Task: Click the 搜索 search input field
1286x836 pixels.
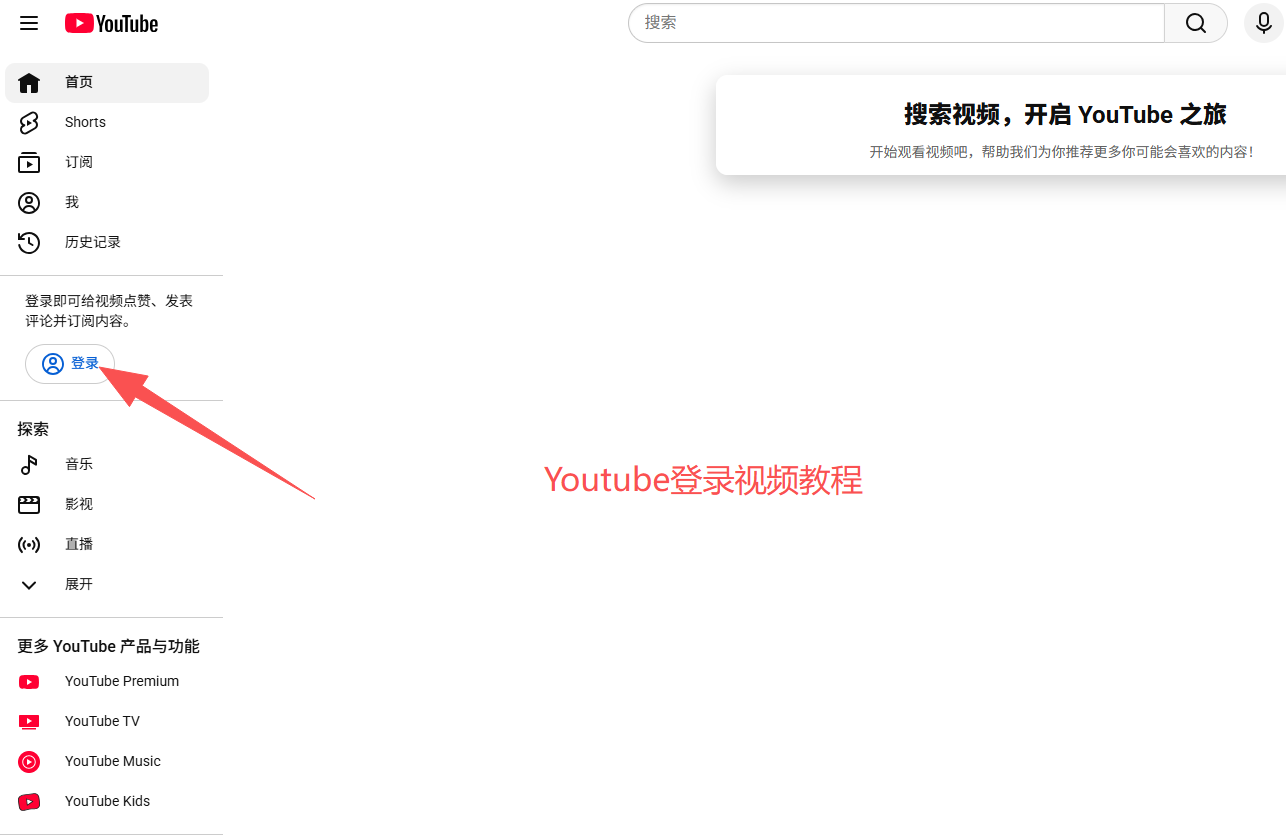Action: [x=897, y=23]
